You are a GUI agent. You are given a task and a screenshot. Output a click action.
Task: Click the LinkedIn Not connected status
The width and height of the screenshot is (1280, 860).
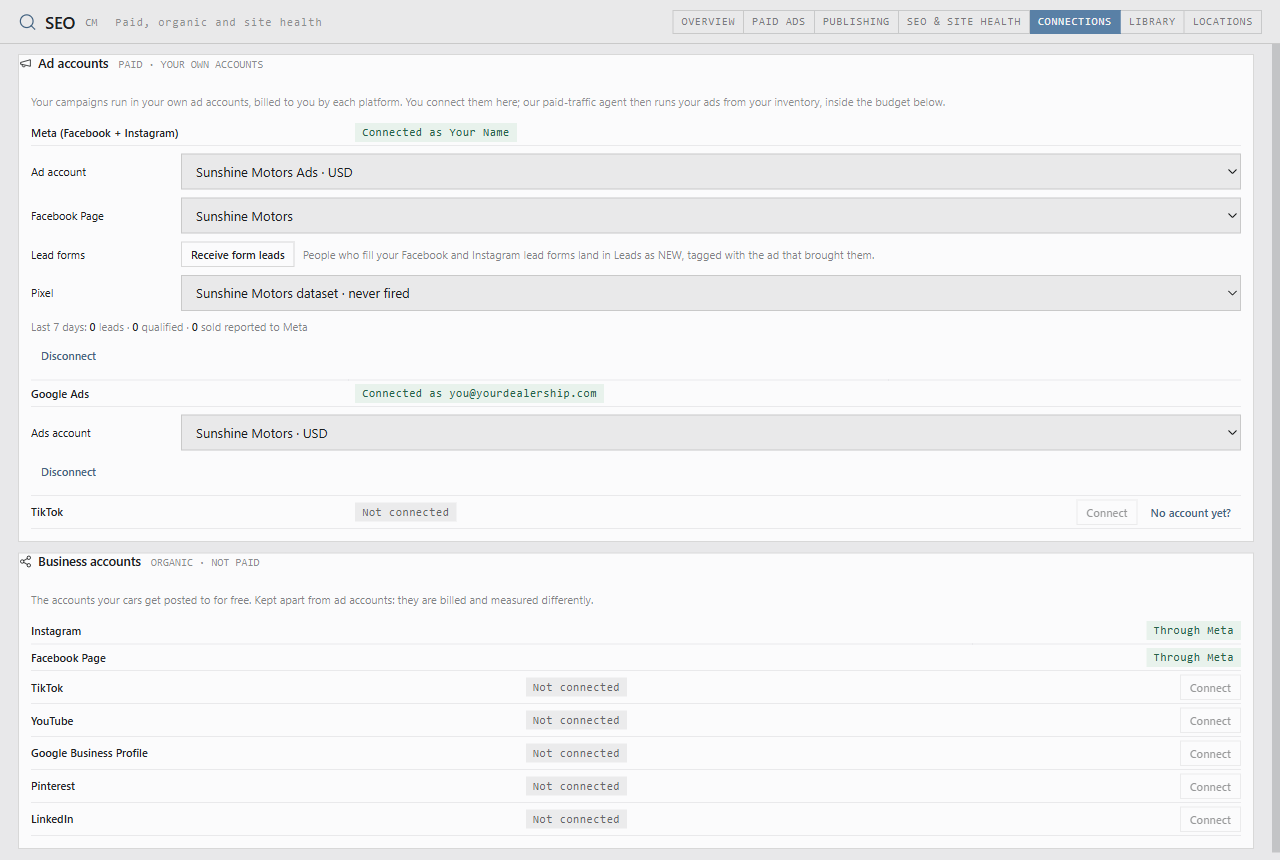click(x=576, y=819)
